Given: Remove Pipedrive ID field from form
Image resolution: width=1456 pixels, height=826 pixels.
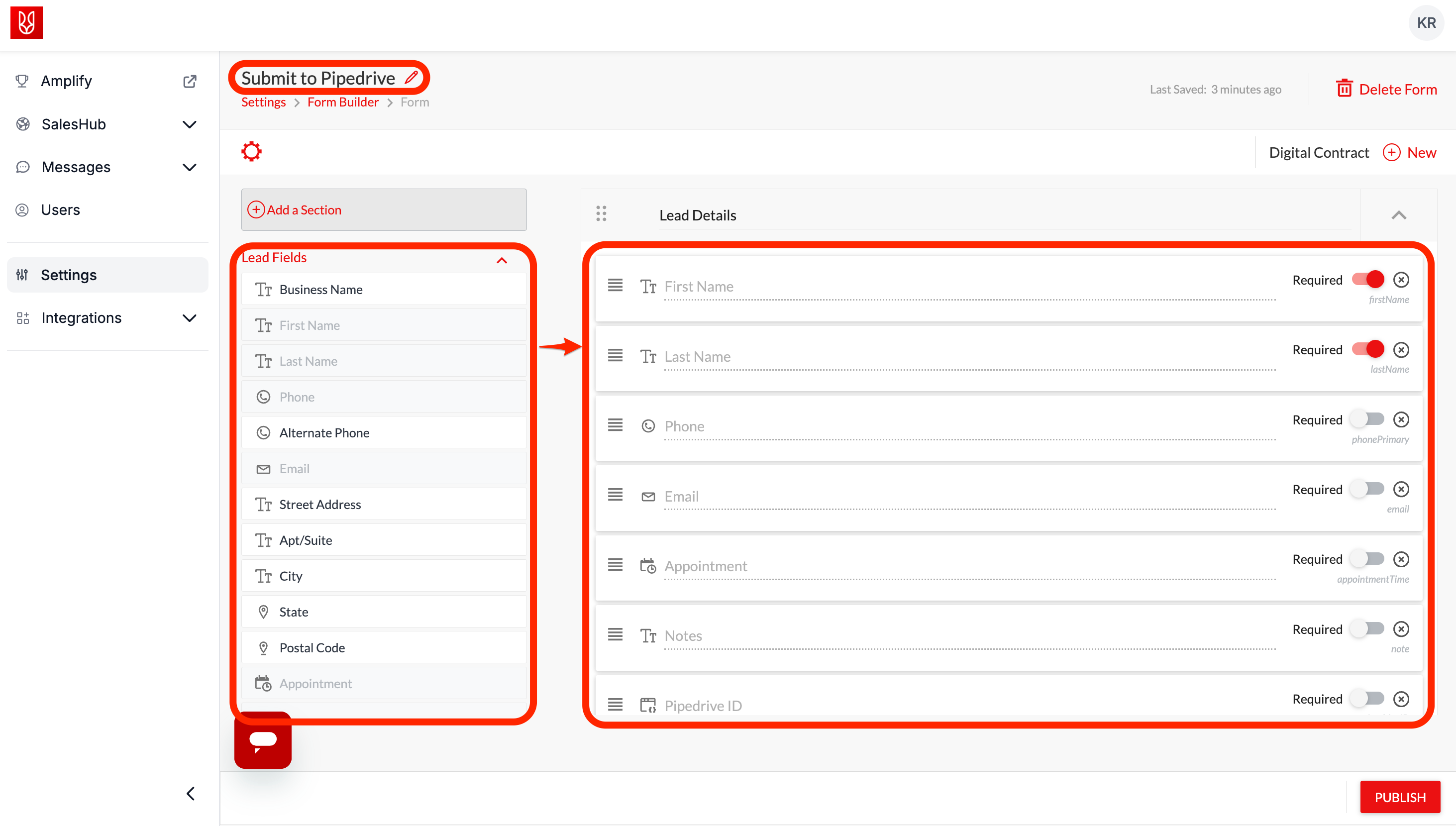Looking at the screenshot, I should point(1401,699).
